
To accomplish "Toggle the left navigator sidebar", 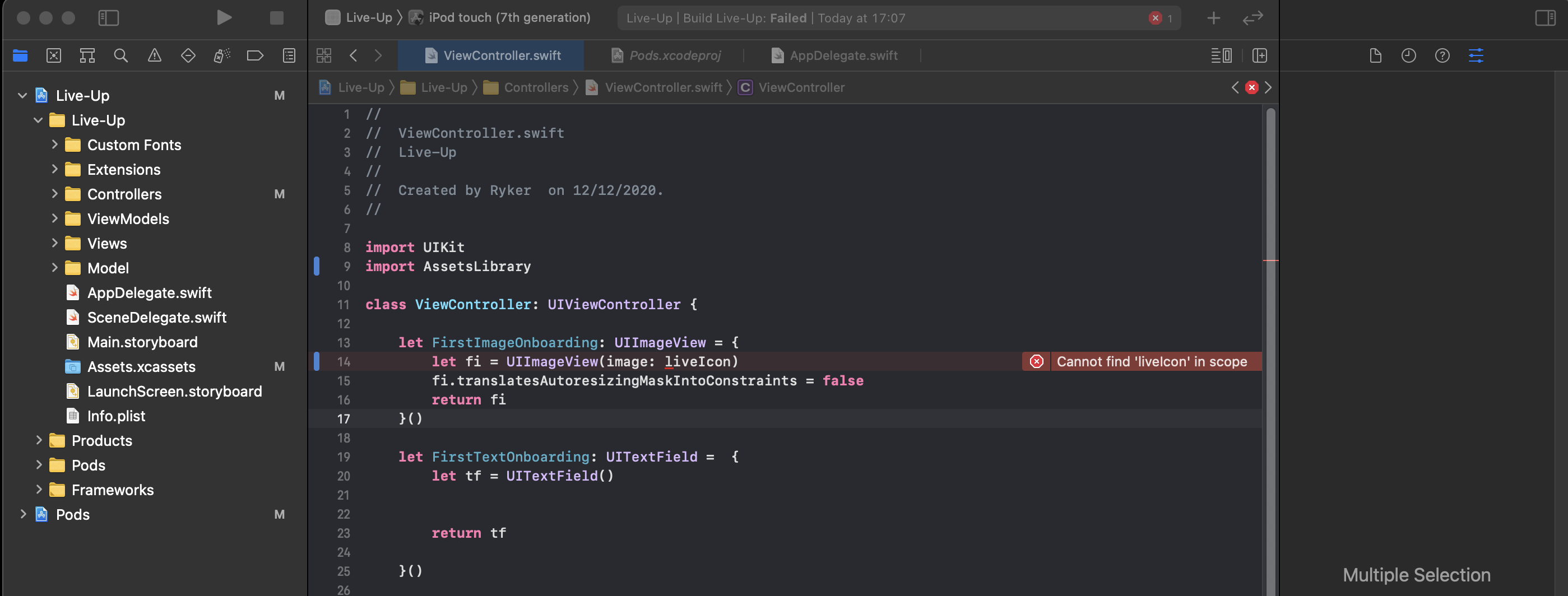I will point(108,17).
